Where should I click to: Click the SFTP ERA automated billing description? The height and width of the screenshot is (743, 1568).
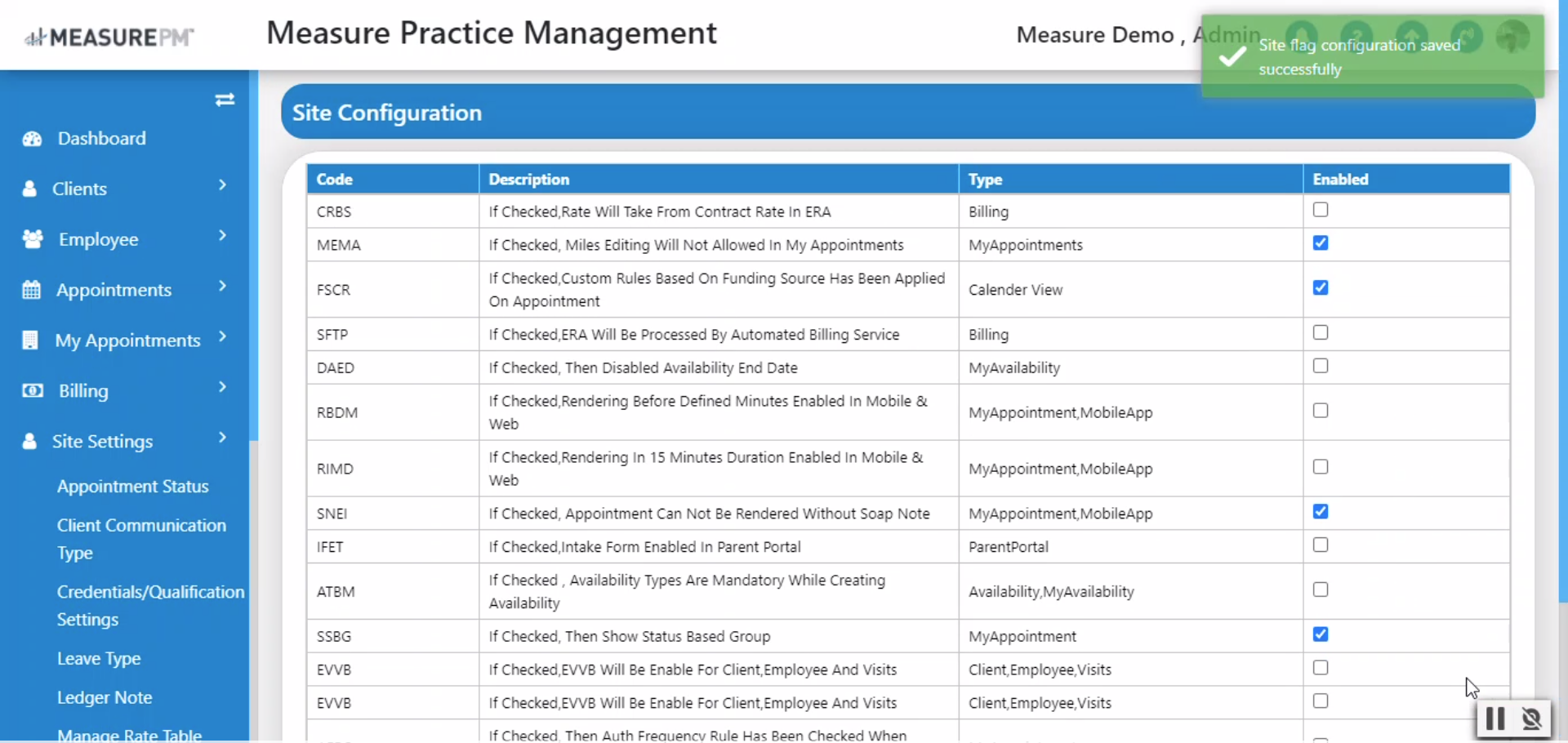(x=694, y=335)
